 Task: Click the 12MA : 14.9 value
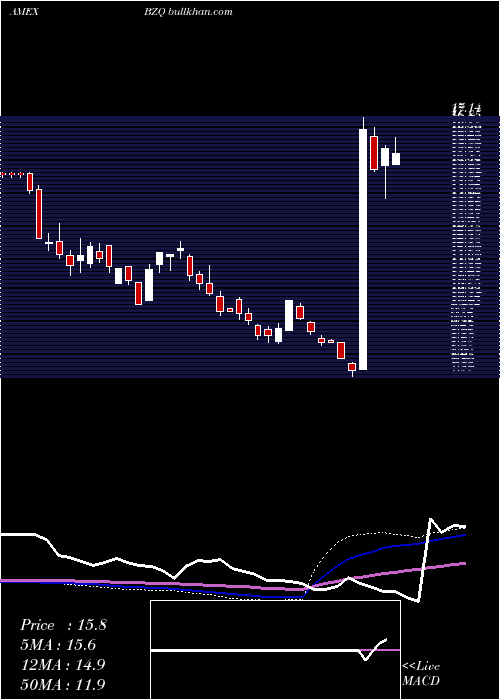63,665
